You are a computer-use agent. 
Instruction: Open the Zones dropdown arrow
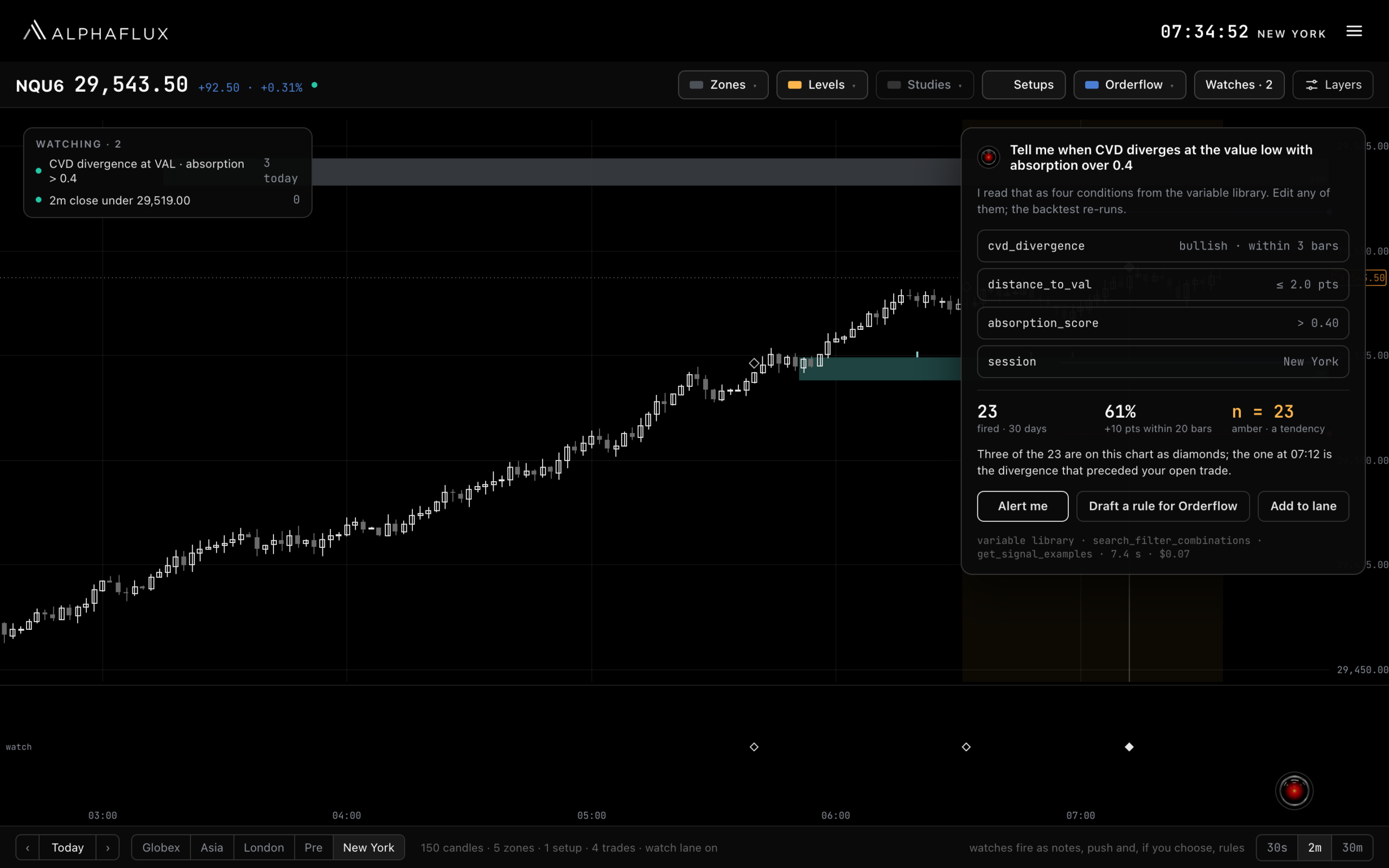click(755, 86)
